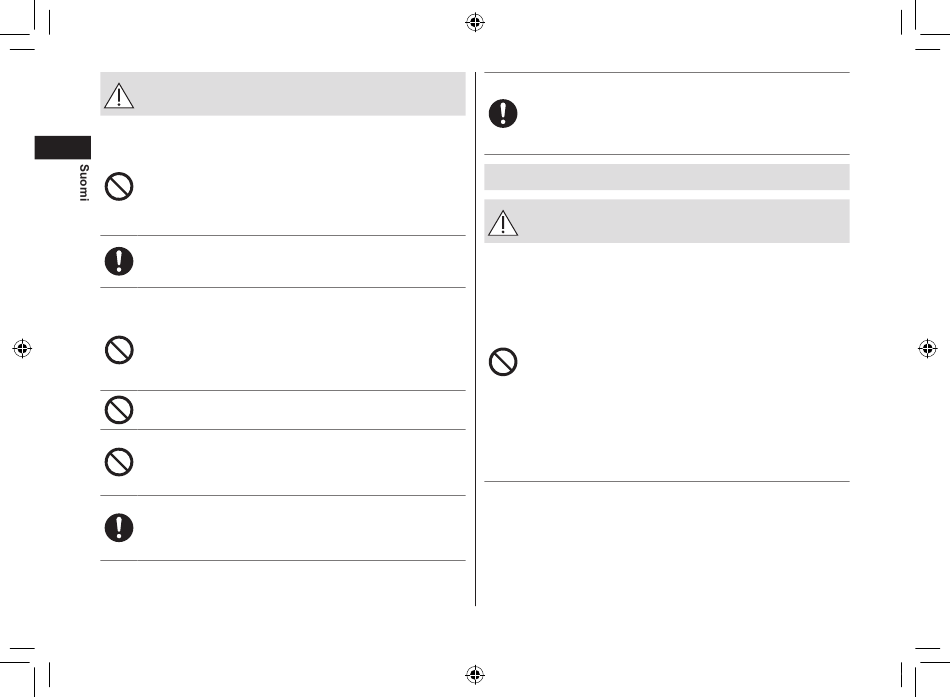Select the fourth prohibition icon in left column

[119, 462]
